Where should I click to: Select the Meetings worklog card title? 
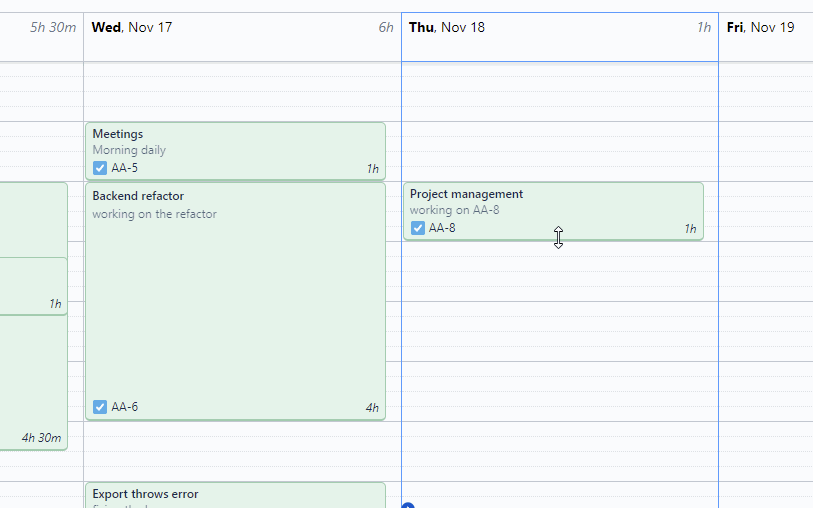click(118, 134)
